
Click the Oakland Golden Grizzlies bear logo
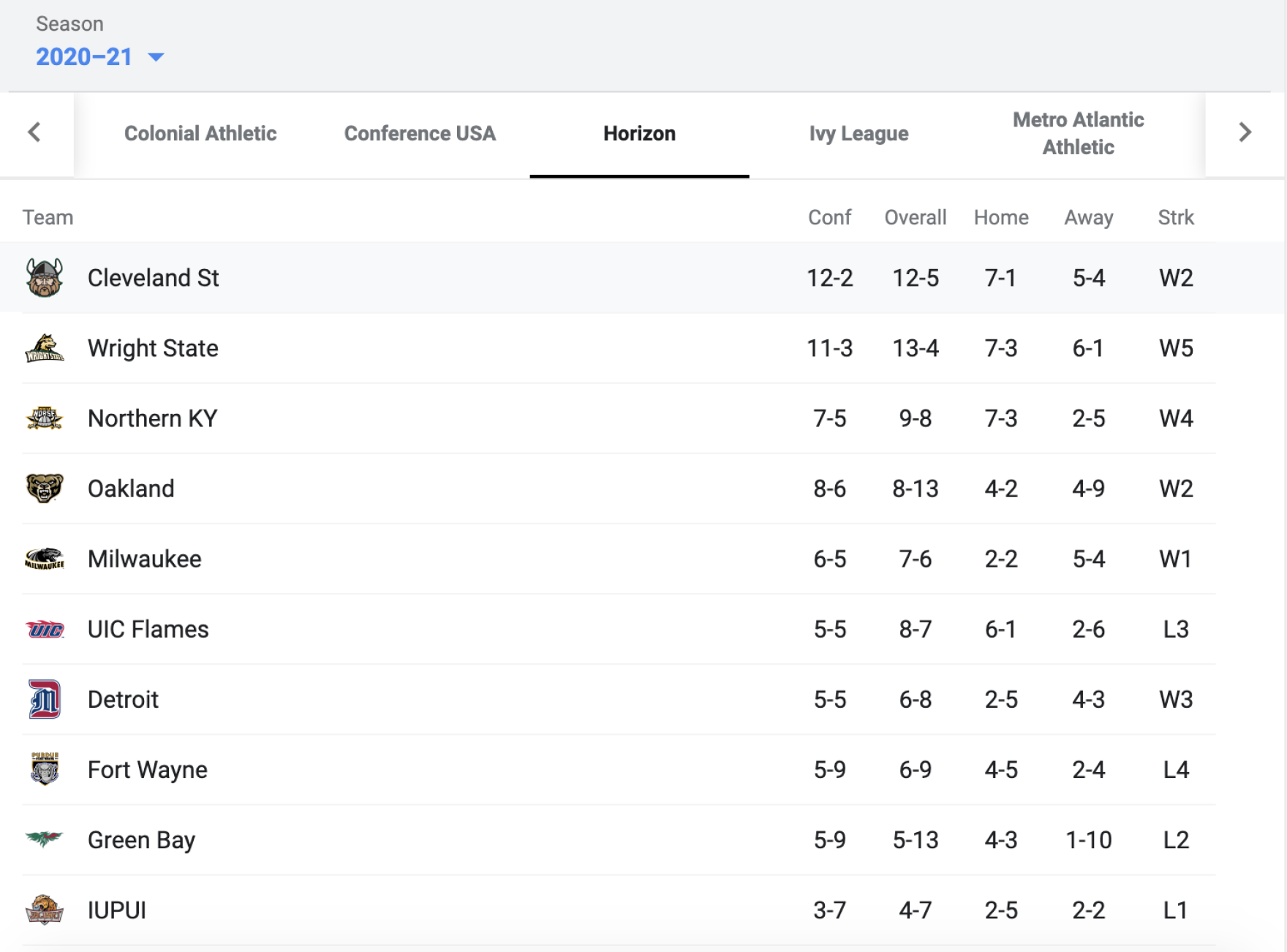44,488
